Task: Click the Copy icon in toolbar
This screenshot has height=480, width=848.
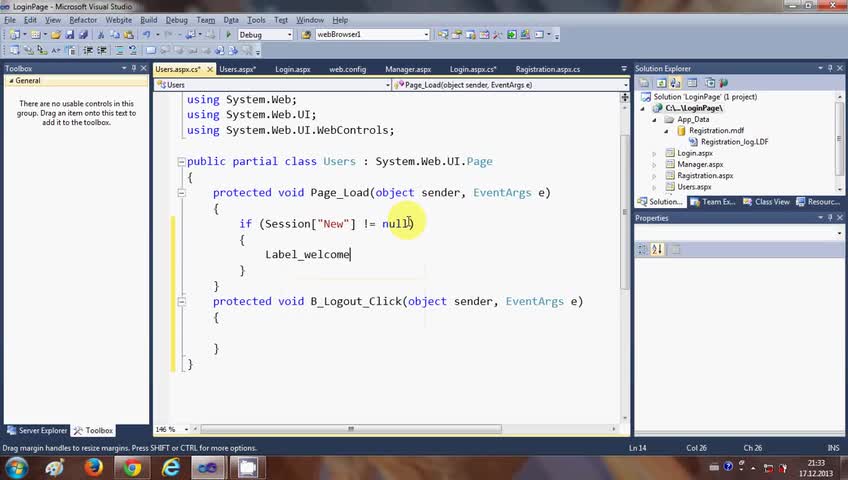Action: pos(115,35)
